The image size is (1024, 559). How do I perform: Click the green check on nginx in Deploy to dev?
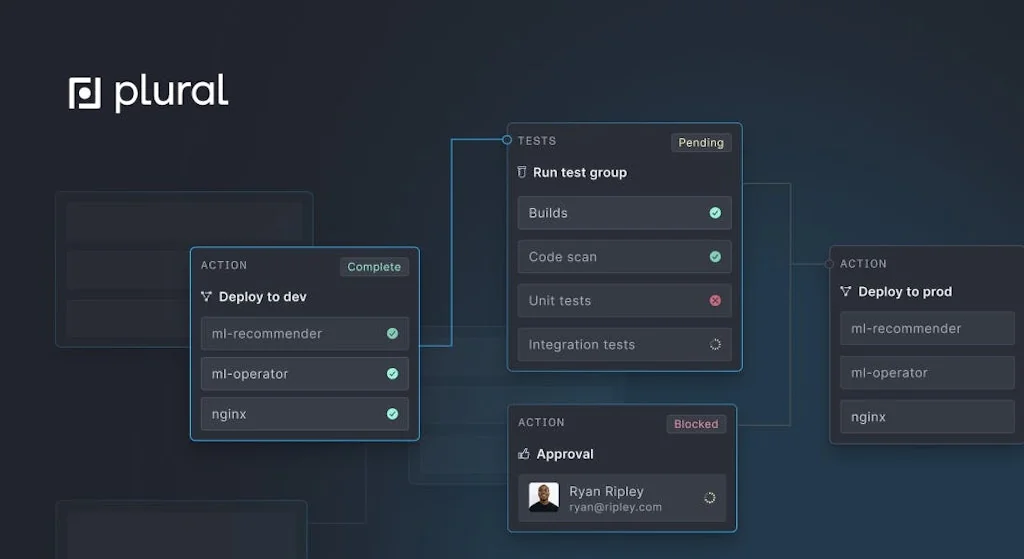click(x=392, y=414)
